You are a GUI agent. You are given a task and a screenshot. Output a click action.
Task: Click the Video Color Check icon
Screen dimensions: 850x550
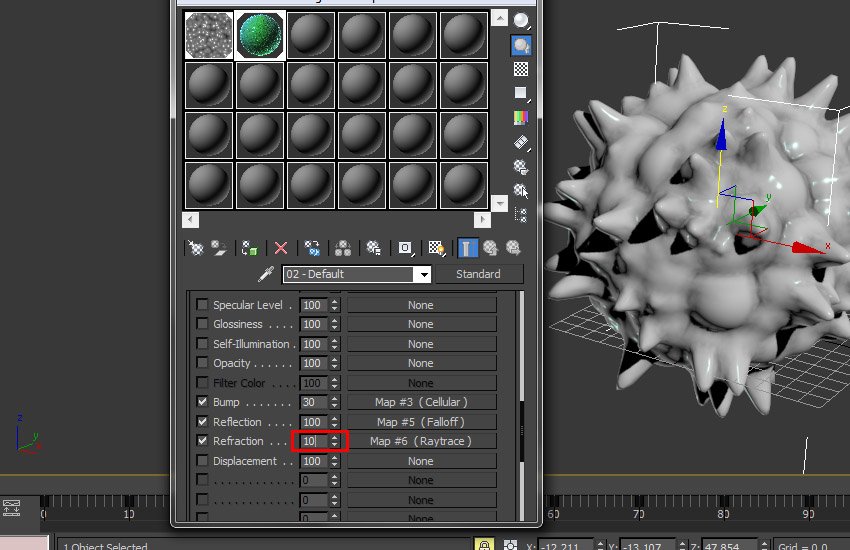click(521, 117)
